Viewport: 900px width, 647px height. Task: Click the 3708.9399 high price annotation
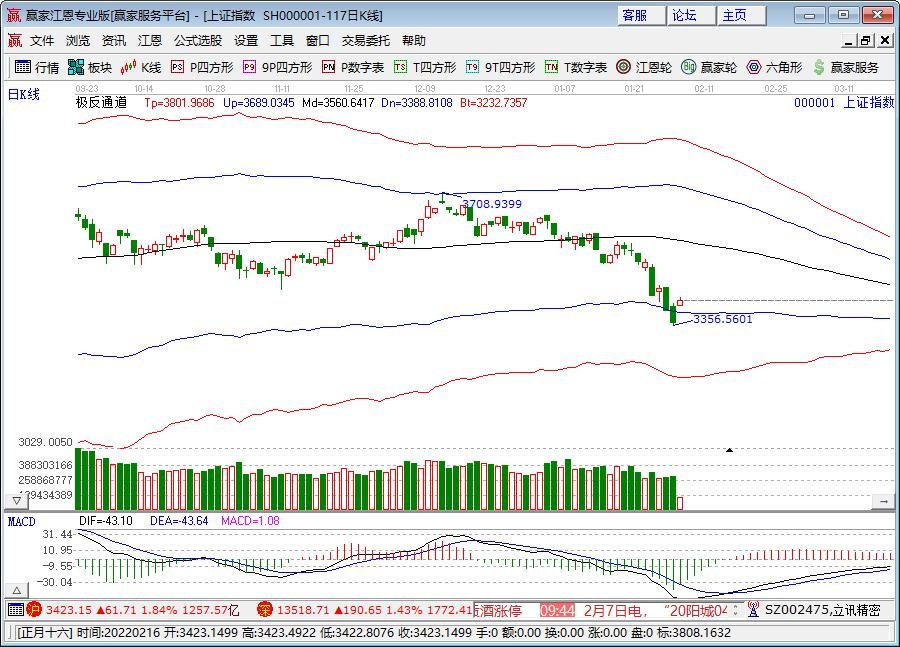(492, 204)
